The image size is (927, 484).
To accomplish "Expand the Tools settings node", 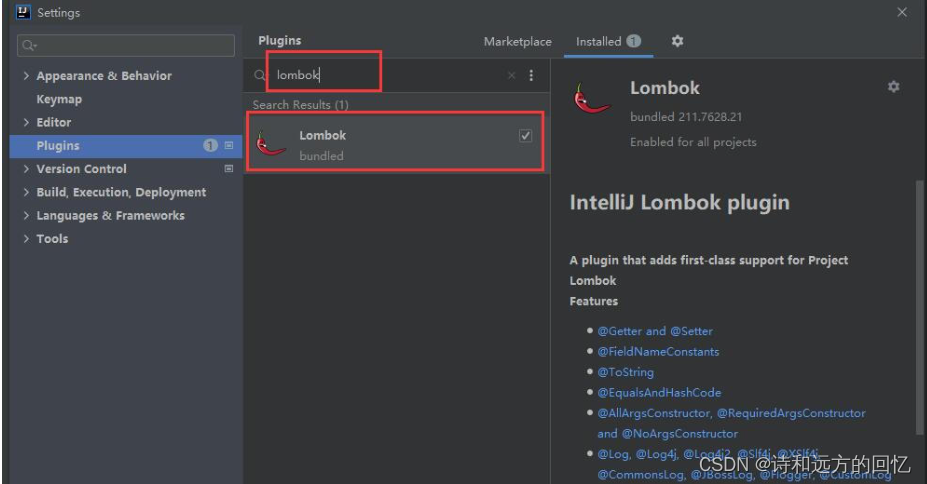I will click(26, 238).
